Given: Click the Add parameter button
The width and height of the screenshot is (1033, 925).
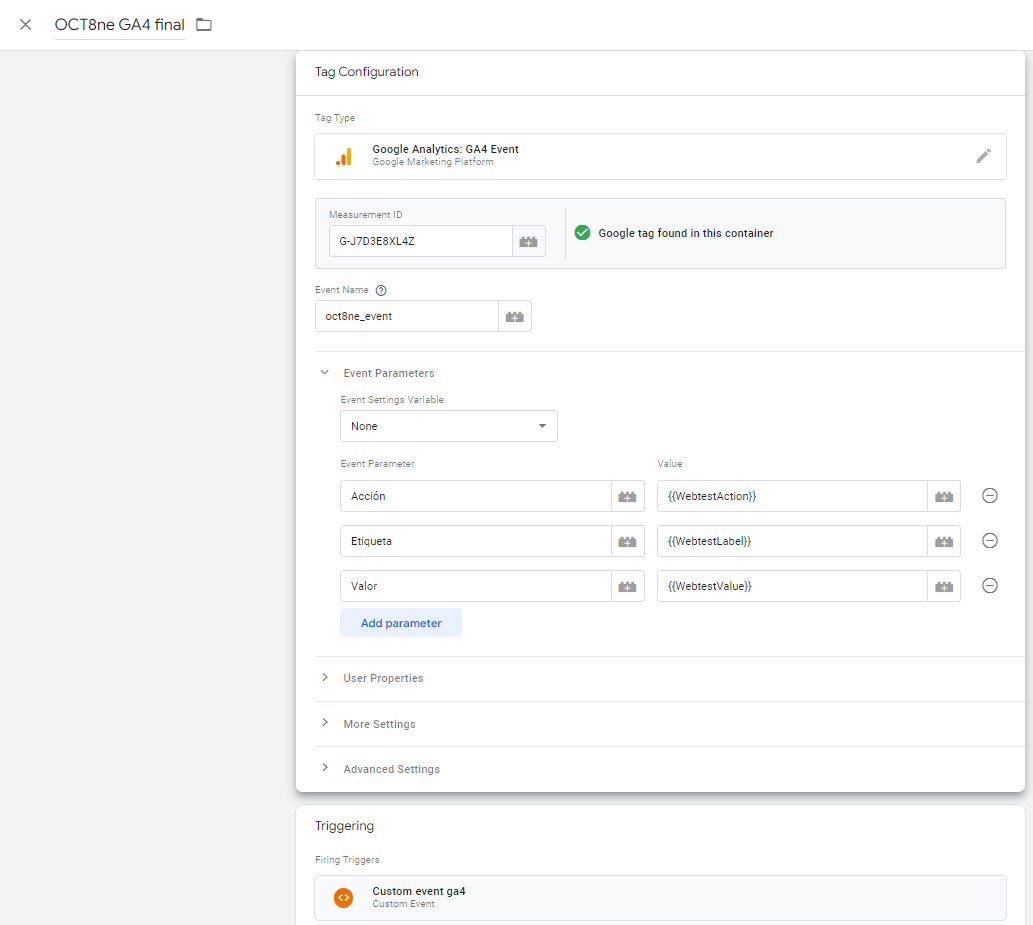Looking at the screenshot, I should (401, 623).
